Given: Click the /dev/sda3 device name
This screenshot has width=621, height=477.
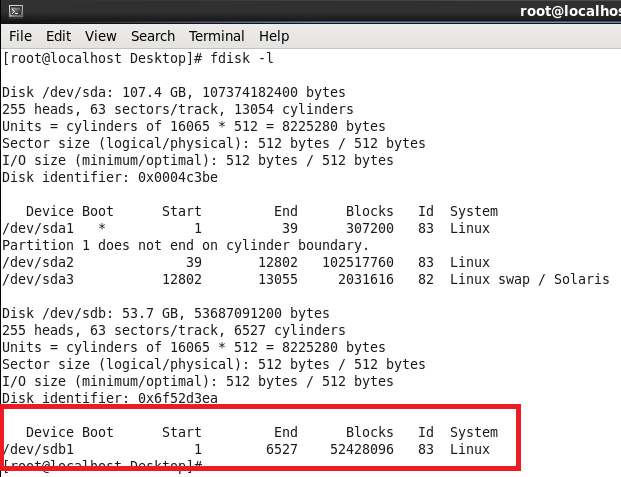Looking at the screenshot, I should pyautogui.click(x=38, y=279).
